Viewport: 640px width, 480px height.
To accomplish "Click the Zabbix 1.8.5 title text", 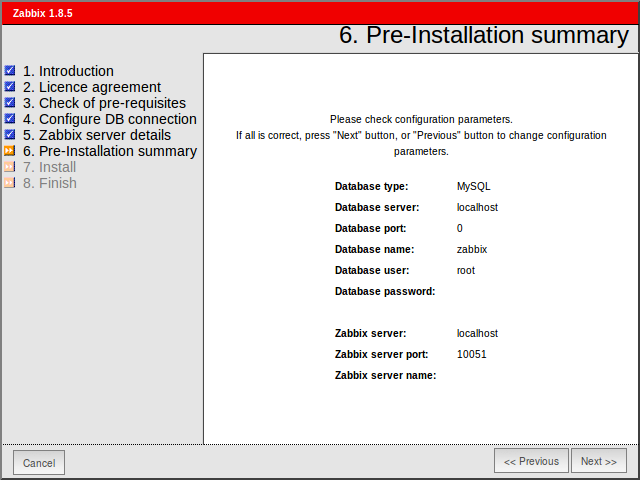I will (42, 13).
